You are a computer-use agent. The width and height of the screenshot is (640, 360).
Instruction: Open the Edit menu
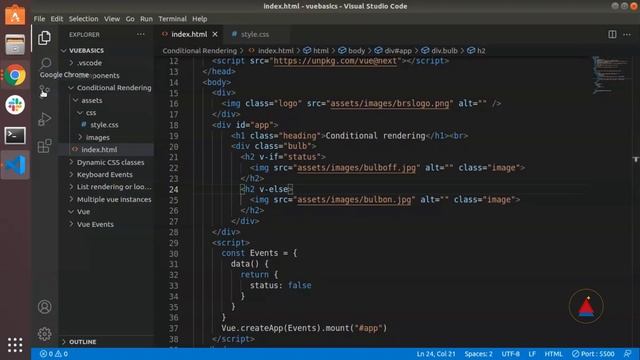(x=57, y=19)
